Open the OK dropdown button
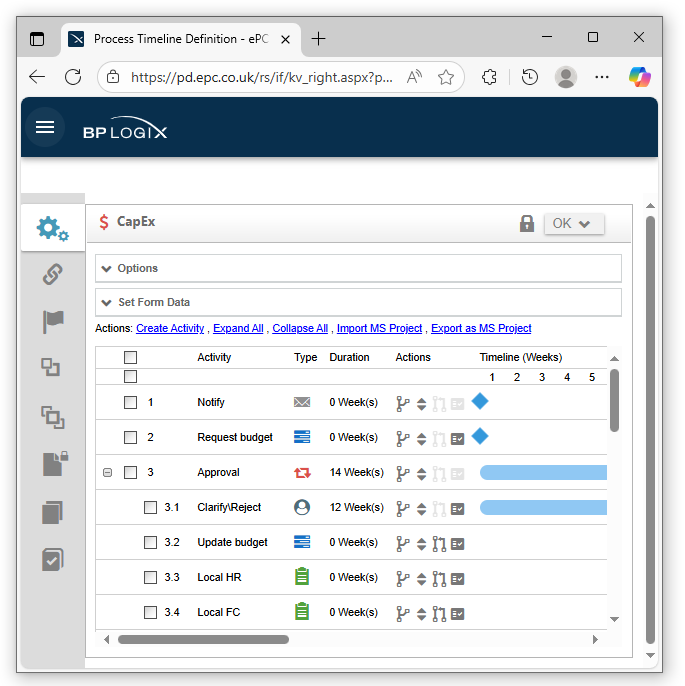The width and height of the screenshot is (685, 686). tap(574, 223)
